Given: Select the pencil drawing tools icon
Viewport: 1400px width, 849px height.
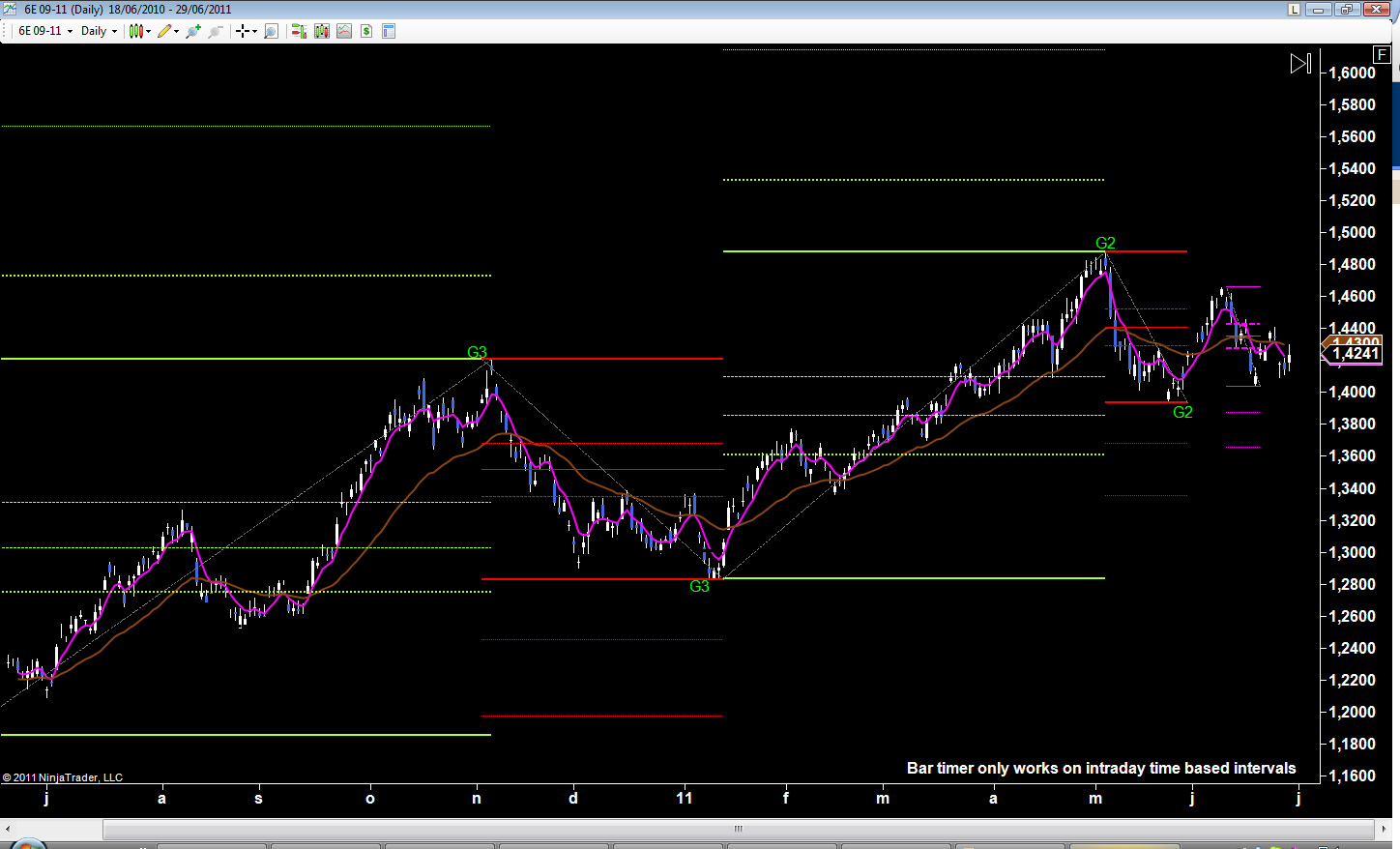Looking at the screenshot, I should coord(164,31).
